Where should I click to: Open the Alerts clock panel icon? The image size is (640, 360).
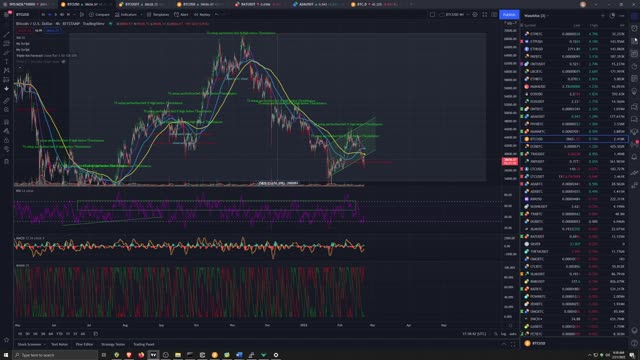[634, 28]
